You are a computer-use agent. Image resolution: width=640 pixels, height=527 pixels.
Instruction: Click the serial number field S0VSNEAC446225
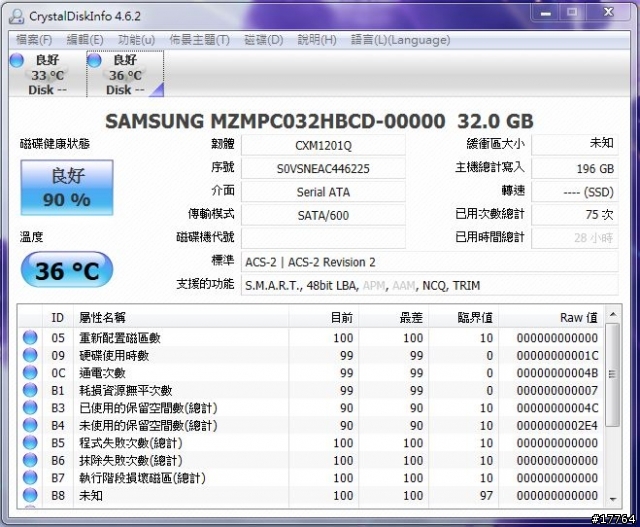(x=323, y=169)
